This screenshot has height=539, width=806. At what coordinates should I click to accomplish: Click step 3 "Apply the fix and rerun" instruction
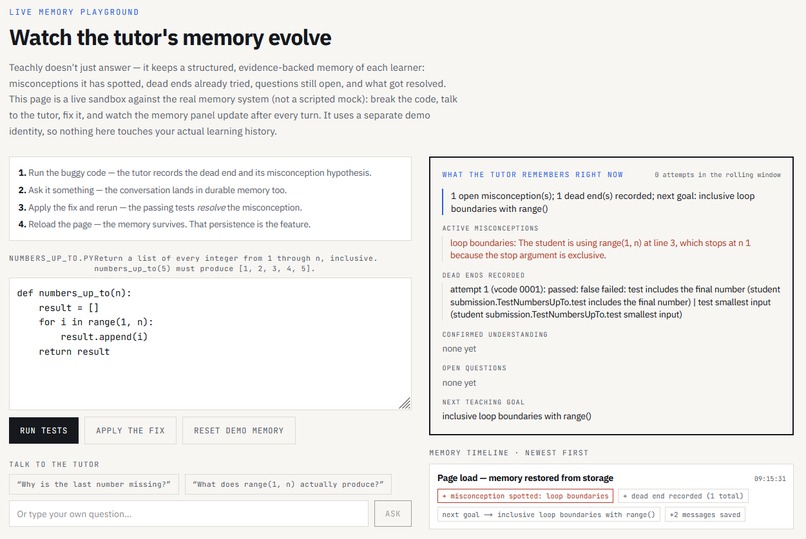(160, 208)
